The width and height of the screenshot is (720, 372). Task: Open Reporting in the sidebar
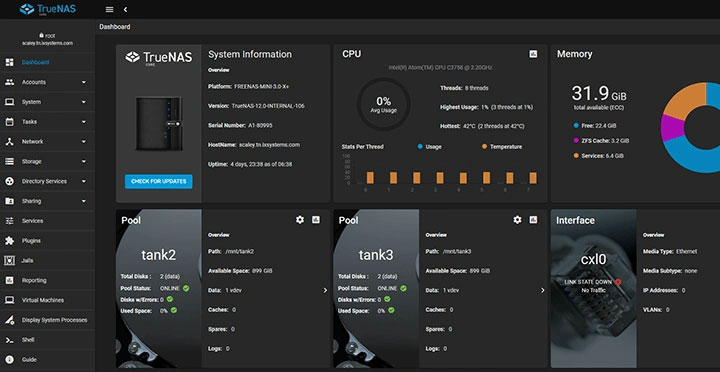pos(47,280)
